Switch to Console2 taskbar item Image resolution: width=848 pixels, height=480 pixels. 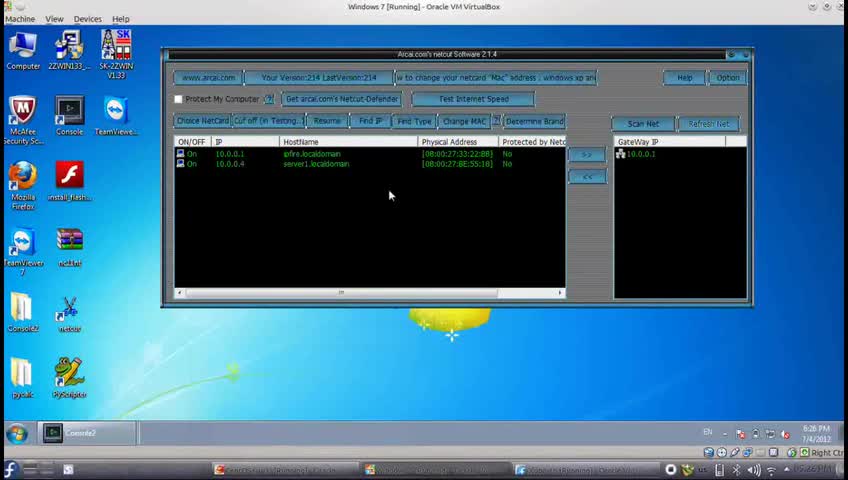click(x=87, y=433)
